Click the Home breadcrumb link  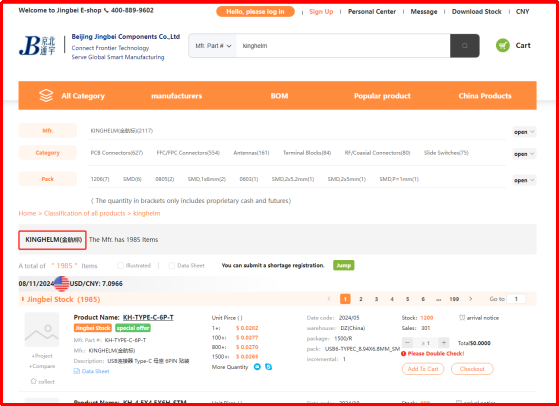point(27,213)
